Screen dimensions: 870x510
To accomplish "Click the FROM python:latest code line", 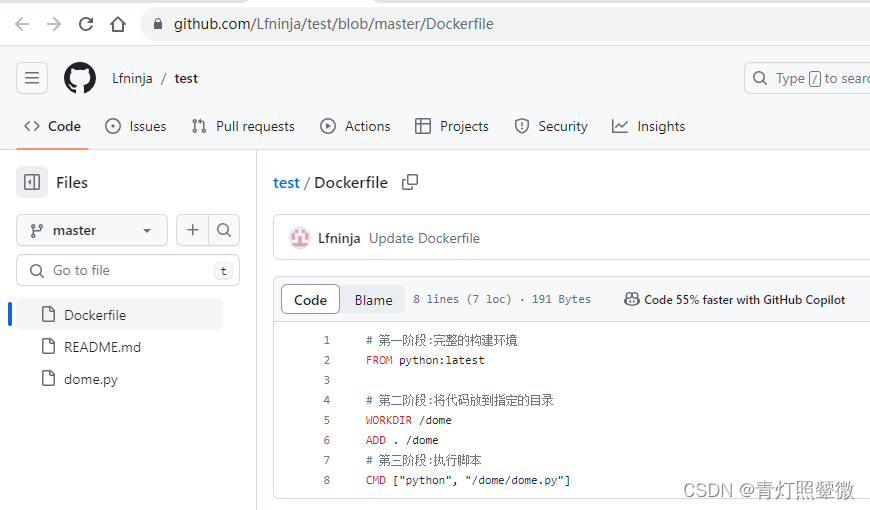I will click(x=425, y=360).
